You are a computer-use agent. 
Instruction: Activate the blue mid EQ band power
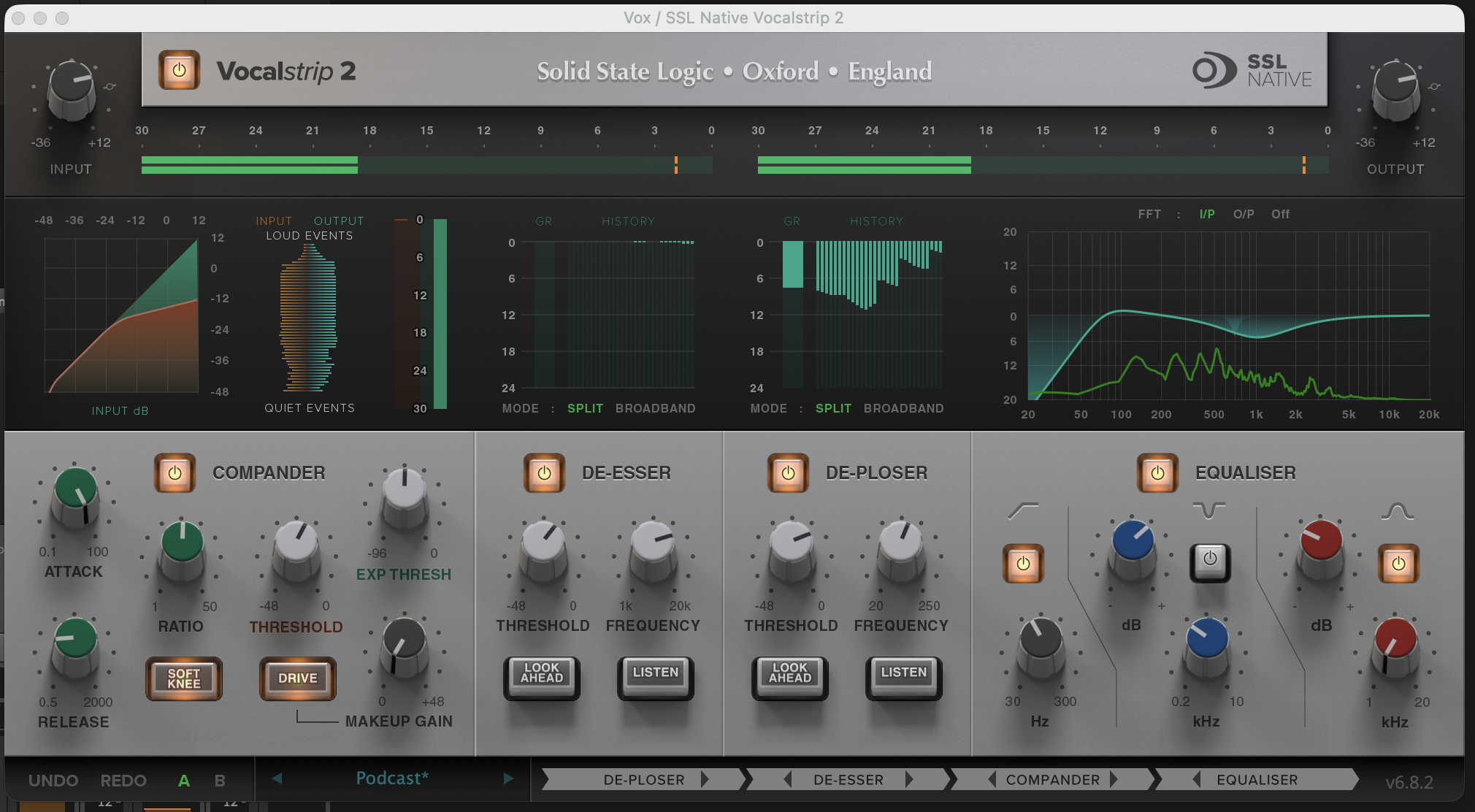1211,563
